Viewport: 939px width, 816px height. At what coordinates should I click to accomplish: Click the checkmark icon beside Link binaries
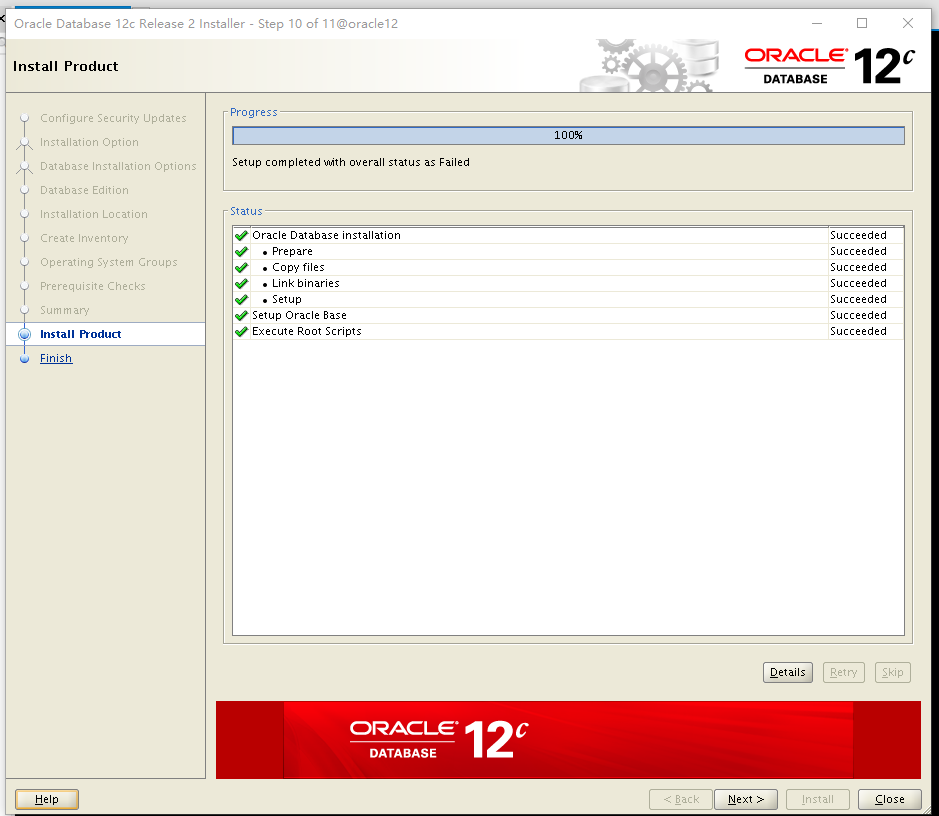[x=241, y=284]
